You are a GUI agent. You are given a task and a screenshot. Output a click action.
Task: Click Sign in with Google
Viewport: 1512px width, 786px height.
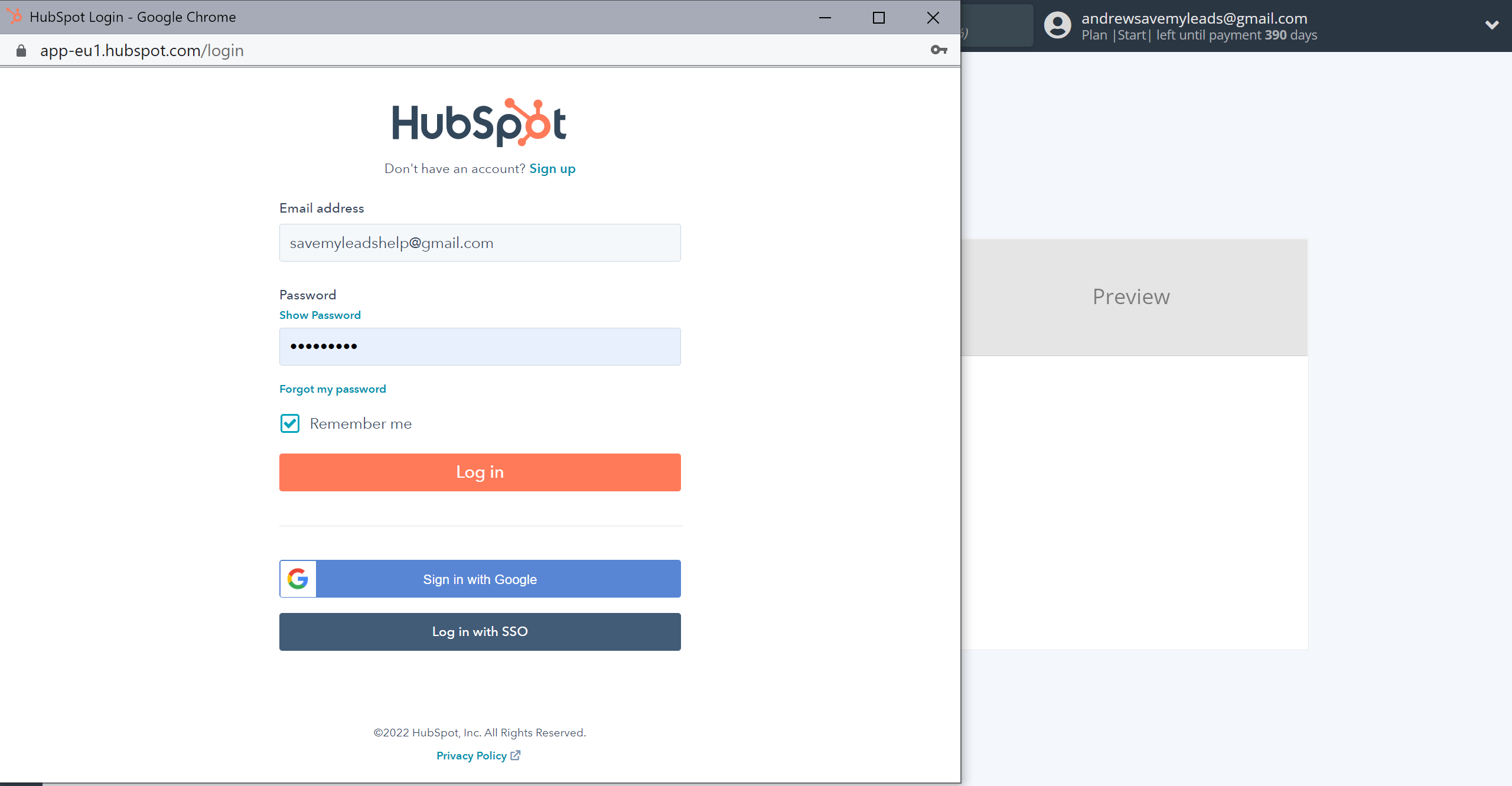(x=480, y=579)
